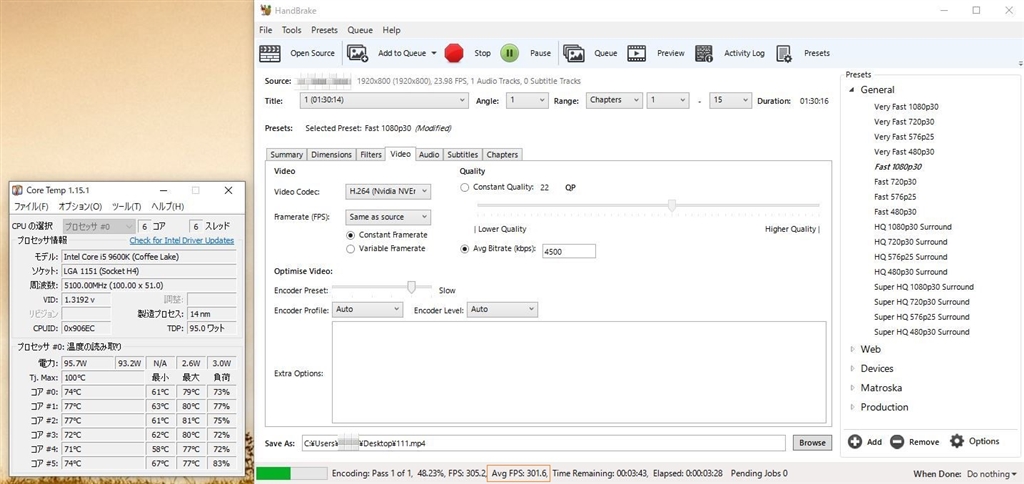Switch to the Chapters tab
The image size is (1024, 484).
click(502, 155)
